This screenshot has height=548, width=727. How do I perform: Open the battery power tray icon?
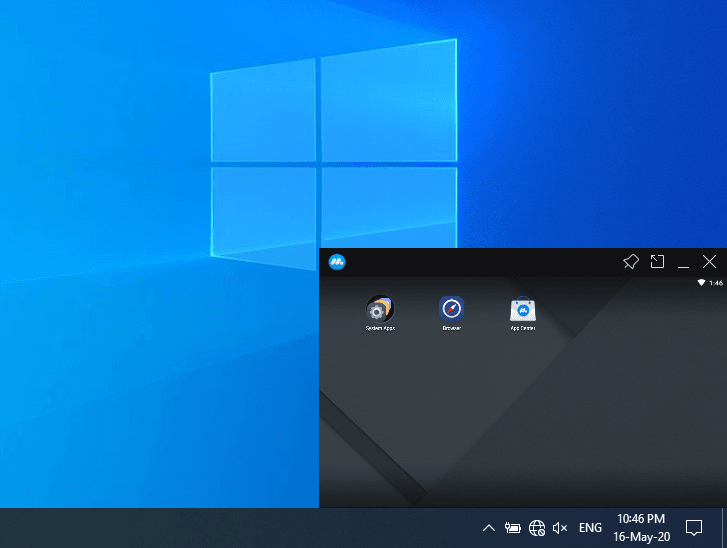coord(513,528)
